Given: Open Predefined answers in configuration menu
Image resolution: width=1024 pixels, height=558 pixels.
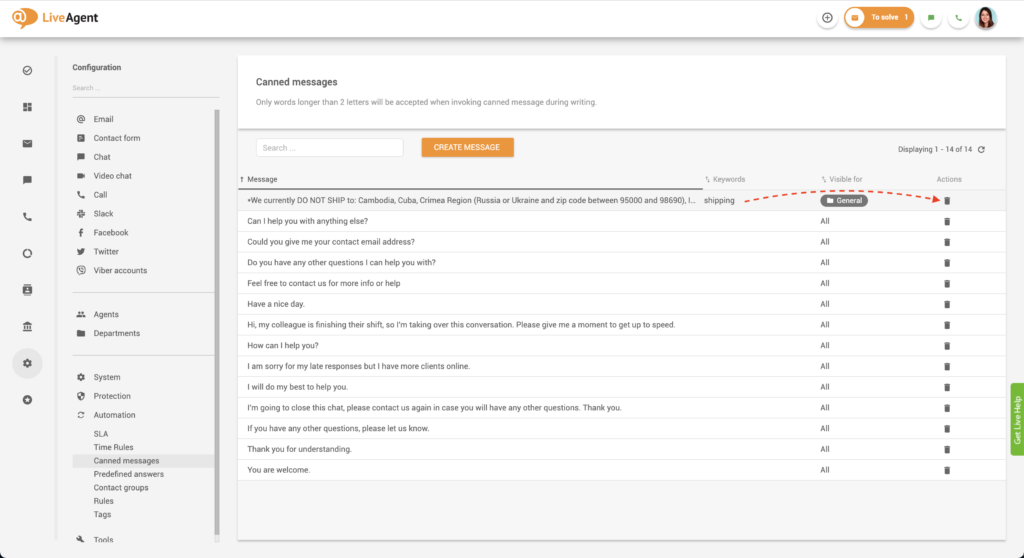Looking at the screenshot, I should coord(129,474).
